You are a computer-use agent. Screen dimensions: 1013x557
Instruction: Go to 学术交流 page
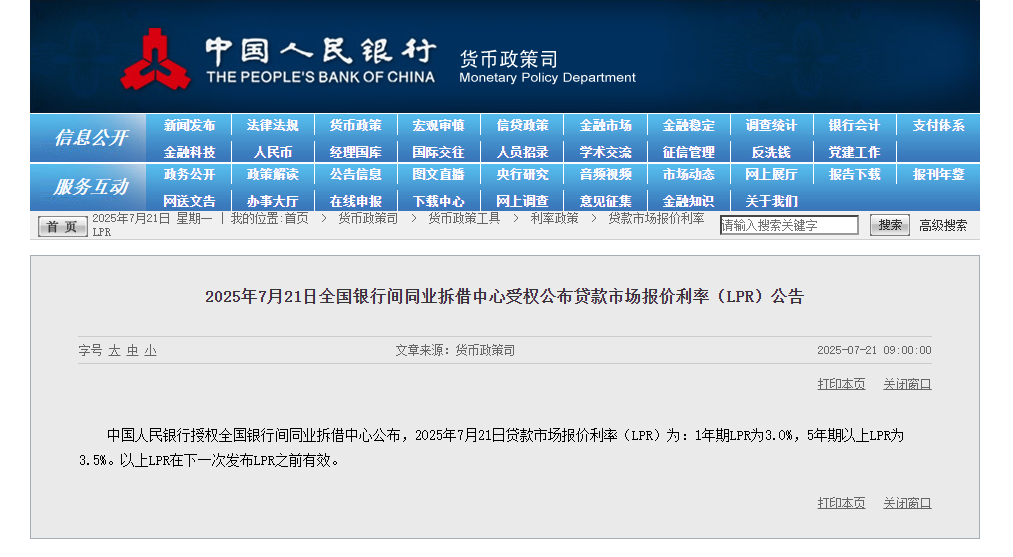pyautogui.click(x=605, y=152)
